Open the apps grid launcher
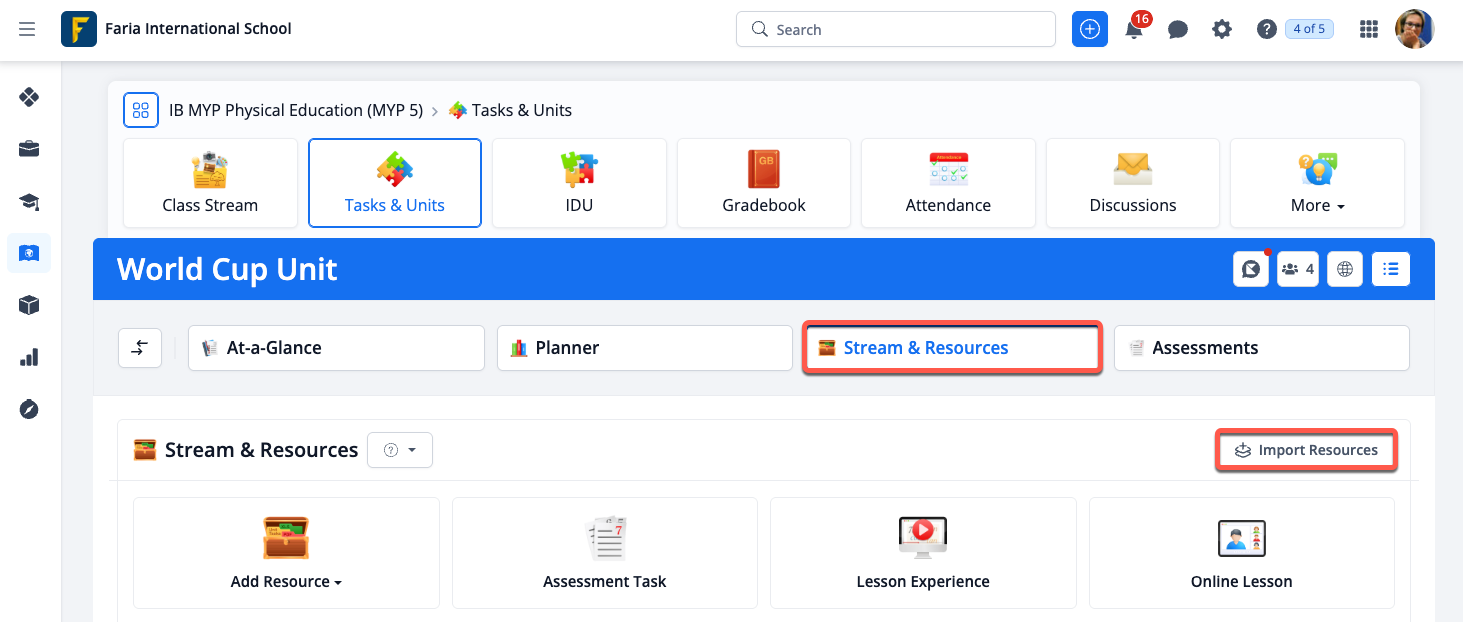Screen dimensions: 1463x622 click(x=1369, y=30)
